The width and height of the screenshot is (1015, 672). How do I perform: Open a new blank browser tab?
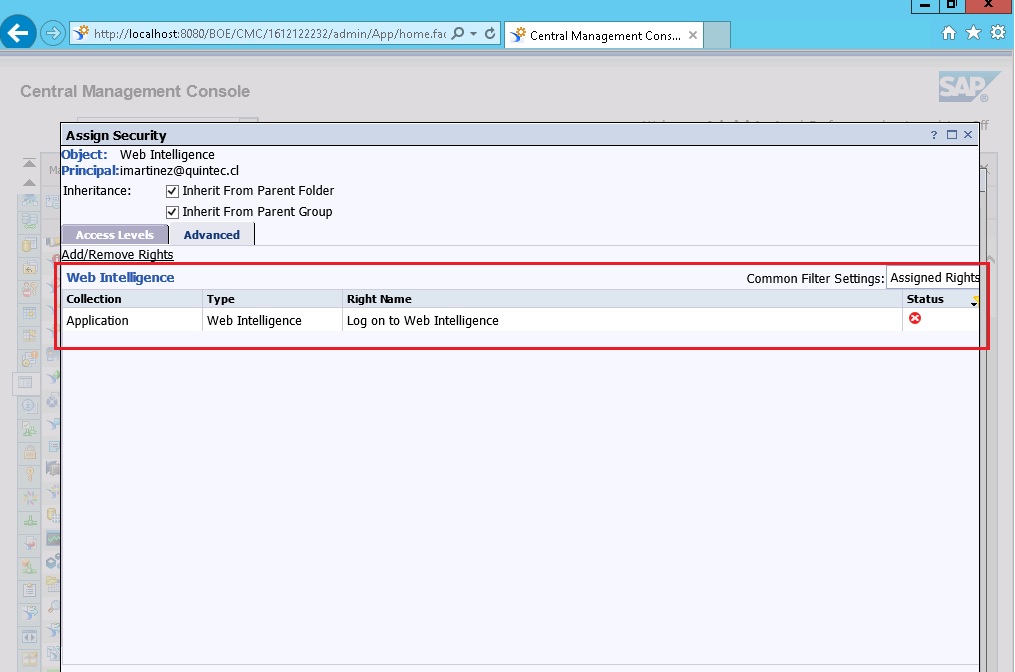[717, 35]
